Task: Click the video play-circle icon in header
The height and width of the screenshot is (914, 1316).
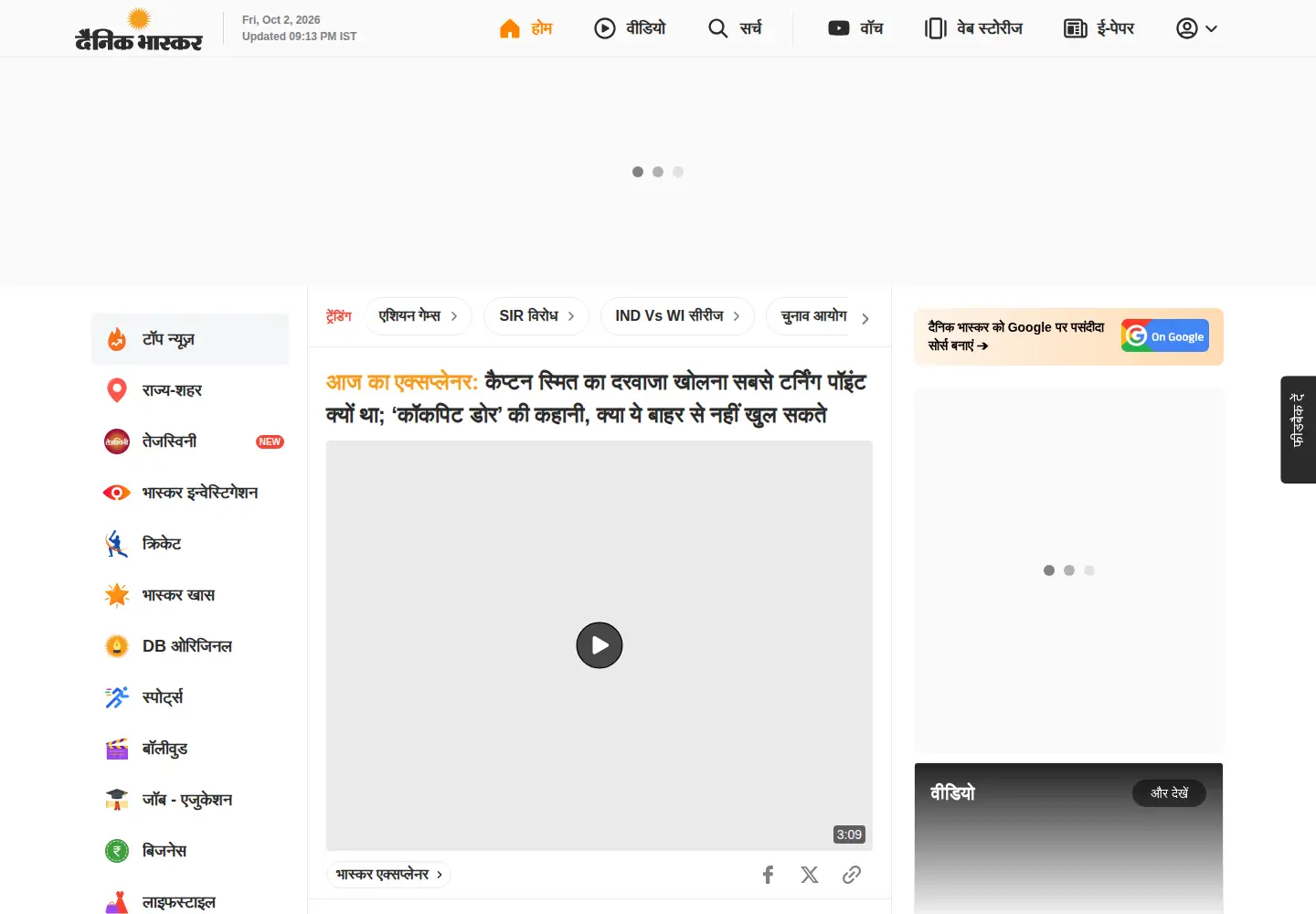Action: [x=605, y=28]
